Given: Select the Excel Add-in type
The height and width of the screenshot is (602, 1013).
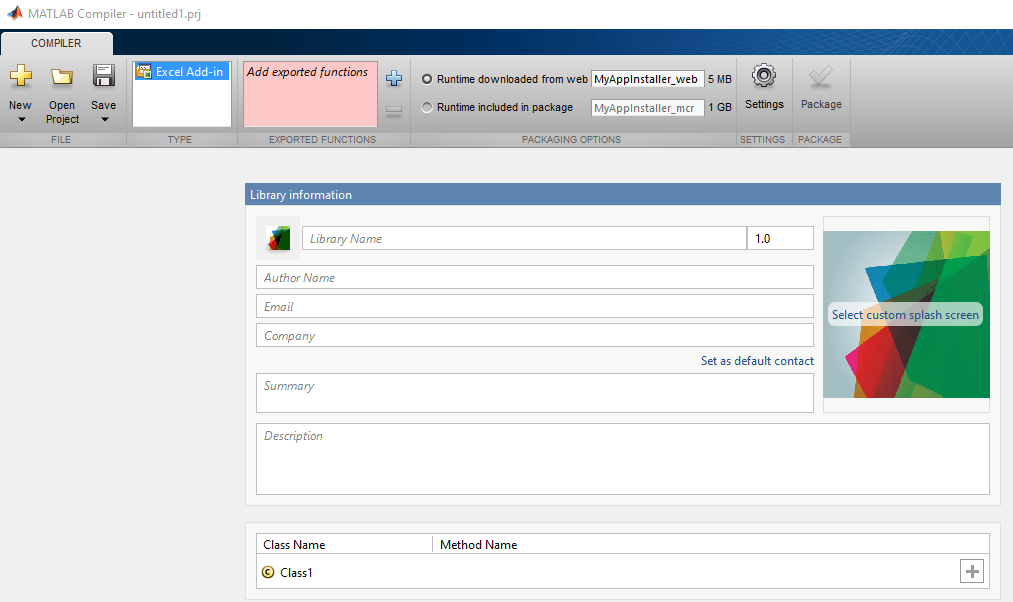Looking at the screenshot, I should [181, 71].
